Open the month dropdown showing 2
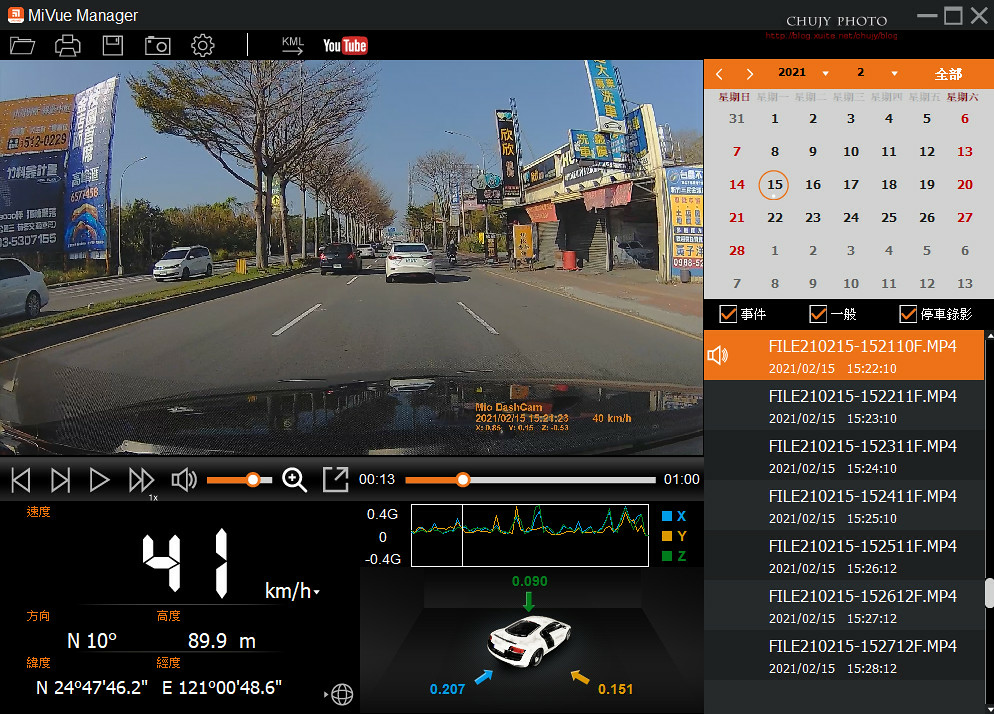Screen dimensions: 994x714 tap(894, 74)
